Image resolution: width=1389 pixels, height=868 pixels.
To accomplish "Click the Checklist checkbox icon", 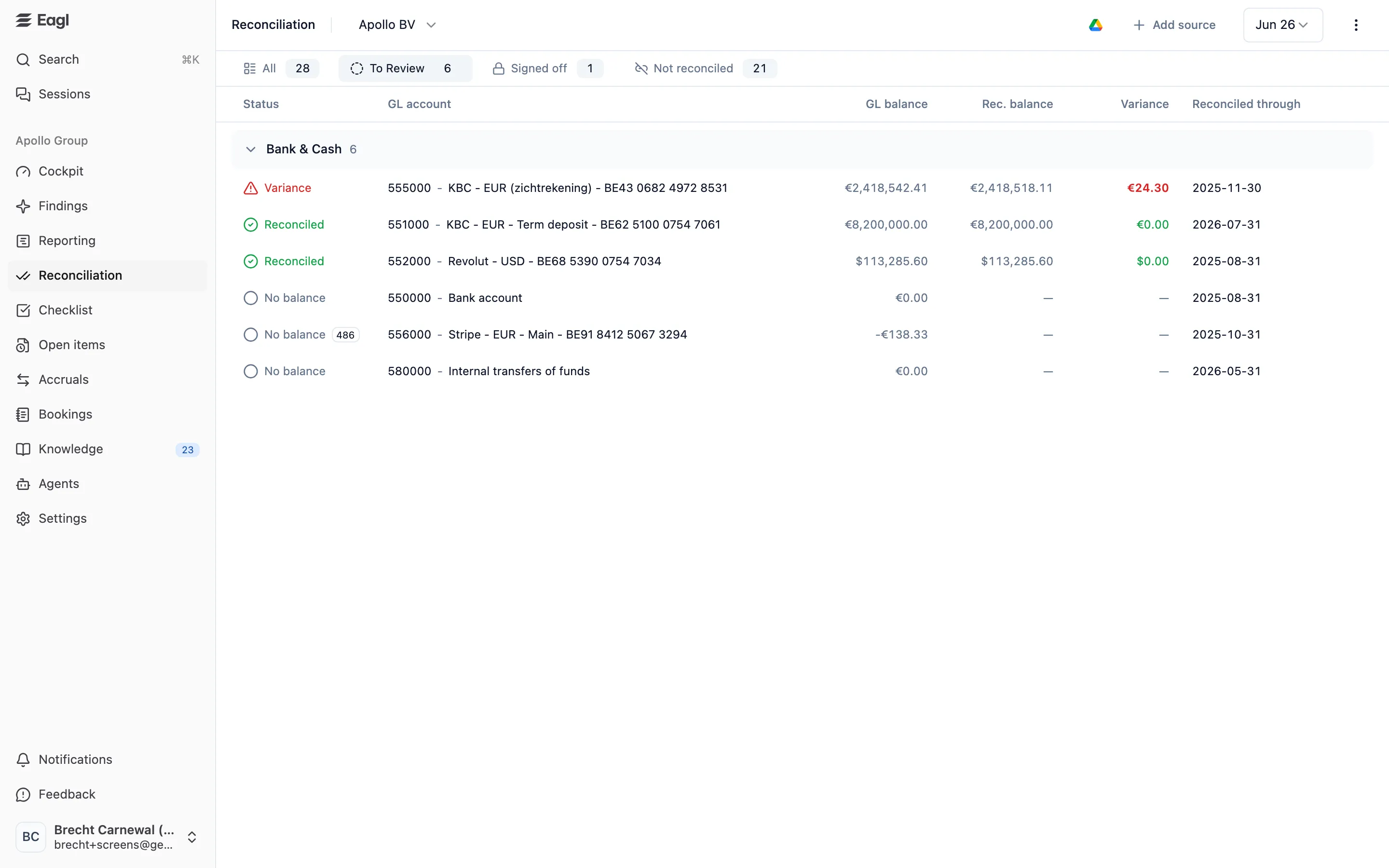I will tap(23, 311).
